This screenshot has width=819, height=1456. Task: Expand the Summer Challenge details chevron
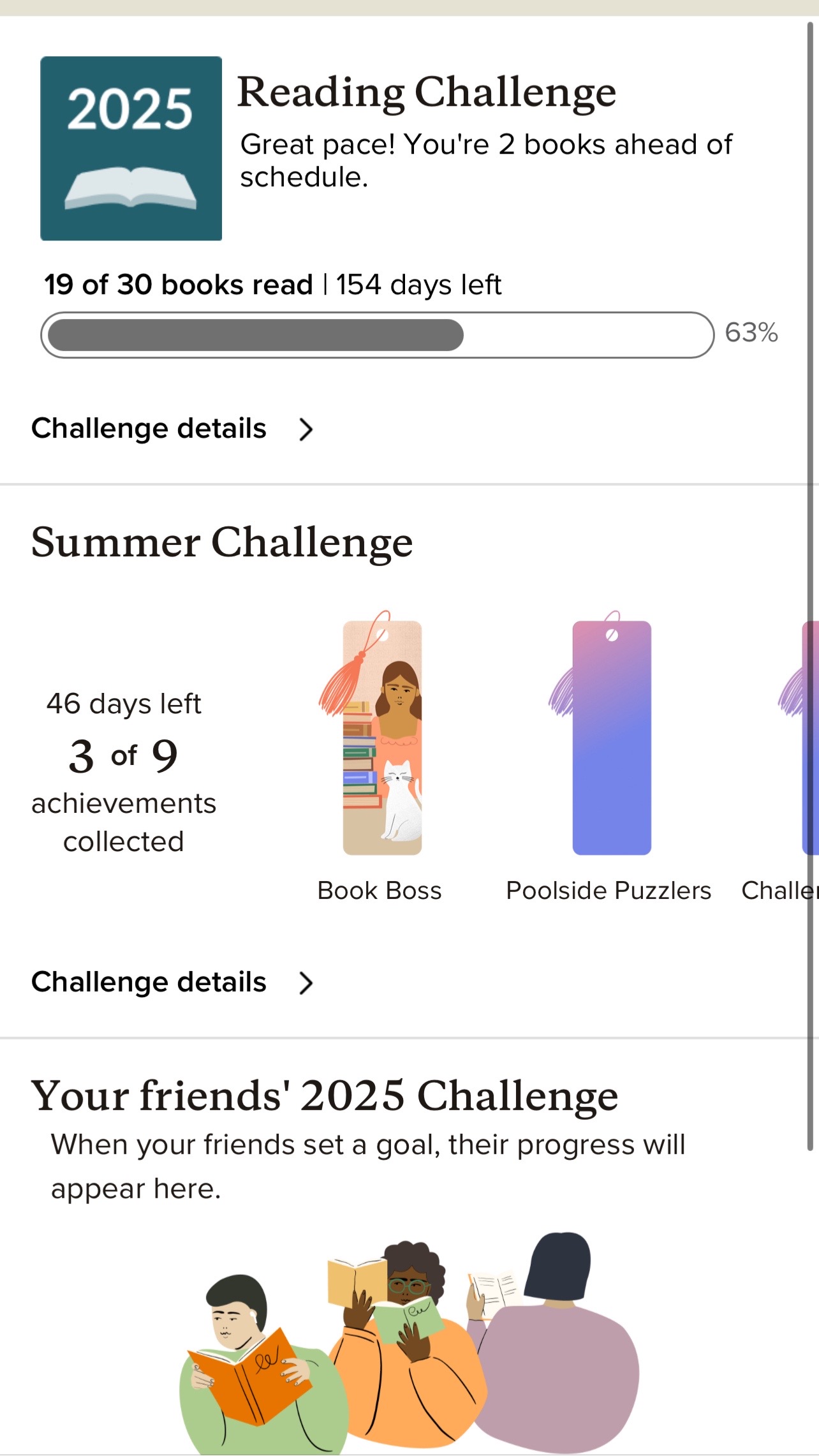[306, 983]
